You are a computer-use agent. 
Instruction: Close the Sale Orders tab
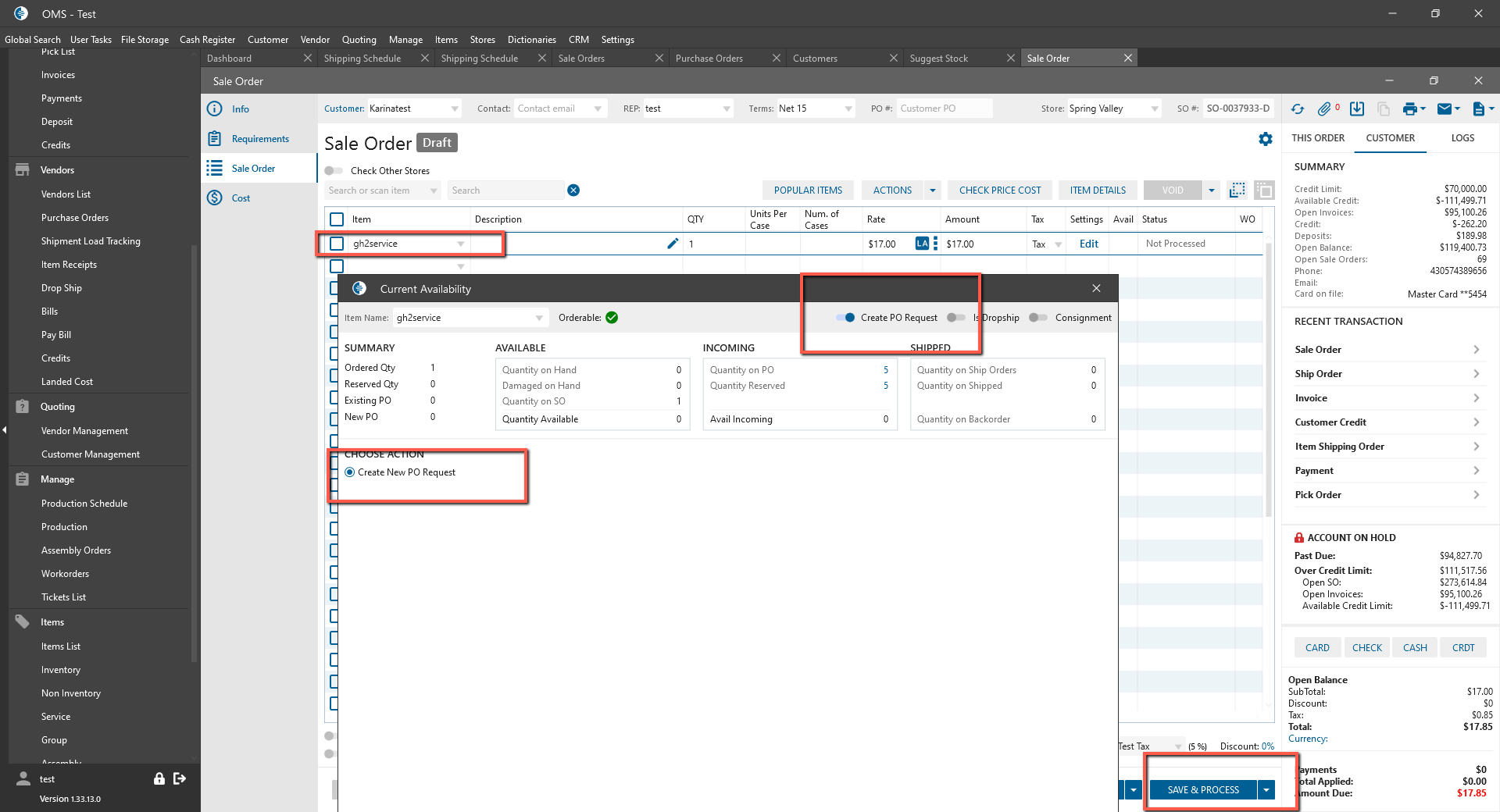point(659,59)
